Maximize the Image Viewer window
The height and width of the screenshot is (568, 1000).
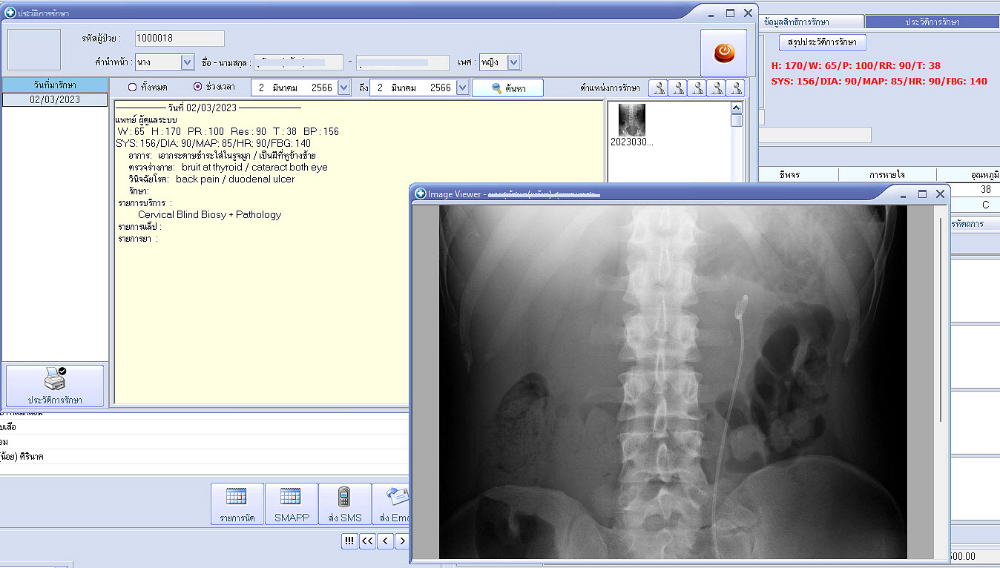pyautogui.click(x=922, y=194)
